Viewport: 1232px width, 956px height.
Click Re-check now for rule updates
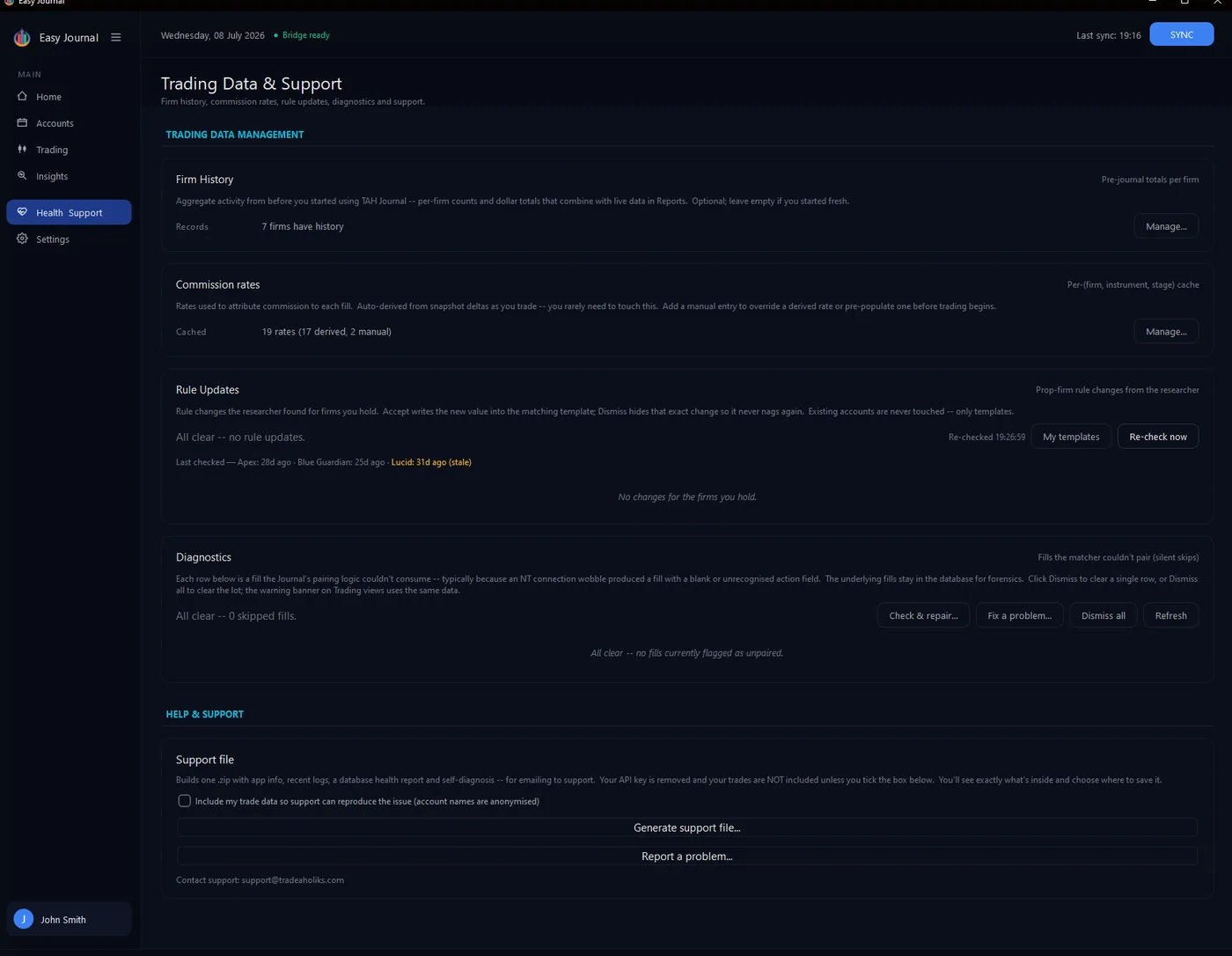[x=1158, y=437]
